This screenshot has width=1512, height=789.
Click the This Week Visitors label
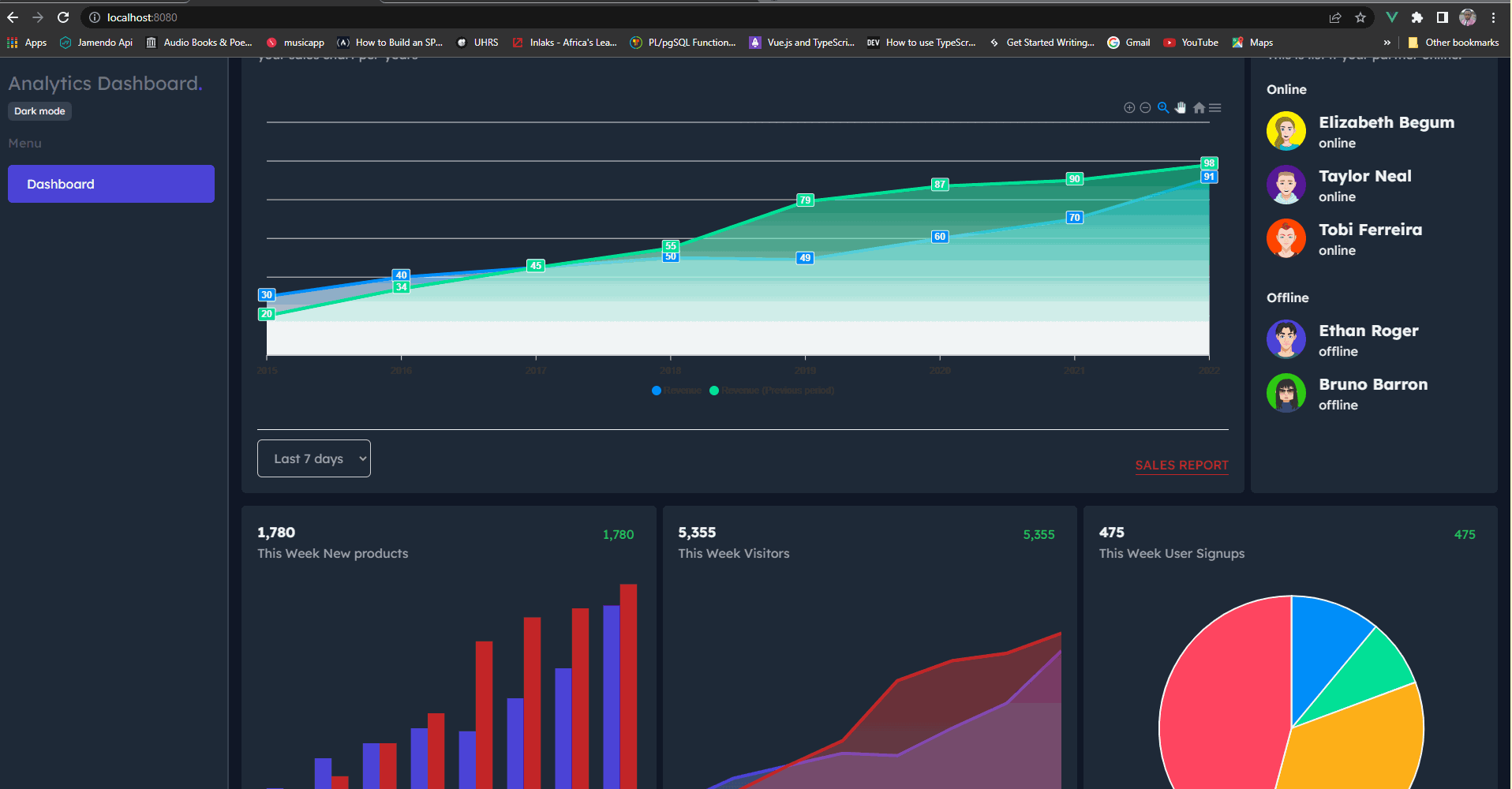tap(734, 554)
